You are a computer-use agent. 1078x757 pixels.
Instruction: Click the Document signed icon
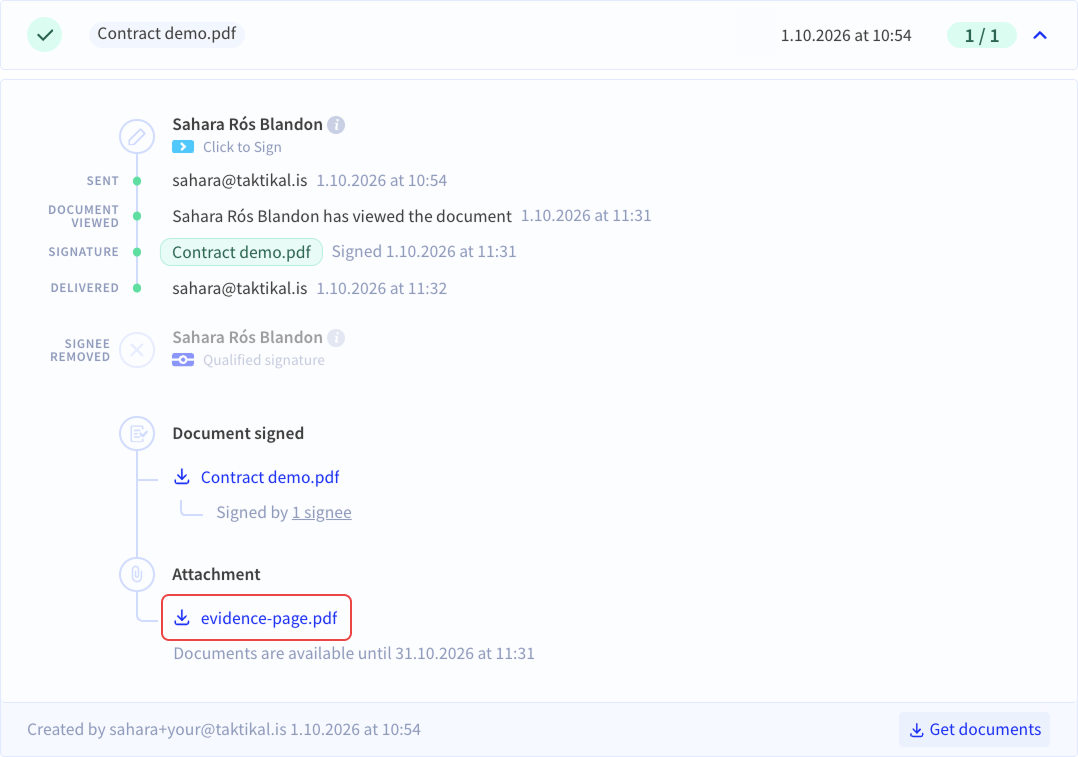coord(137,433)
